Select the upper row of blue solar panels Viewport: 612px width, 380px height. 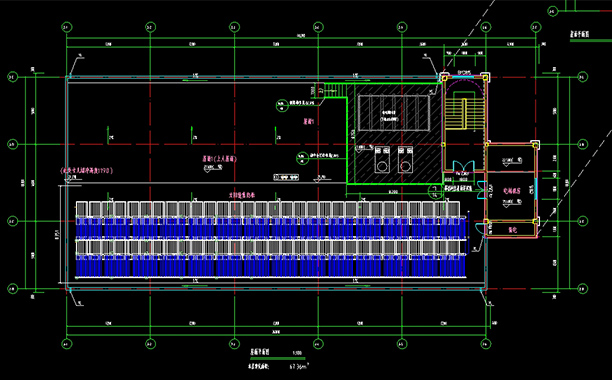pos(271,228)
